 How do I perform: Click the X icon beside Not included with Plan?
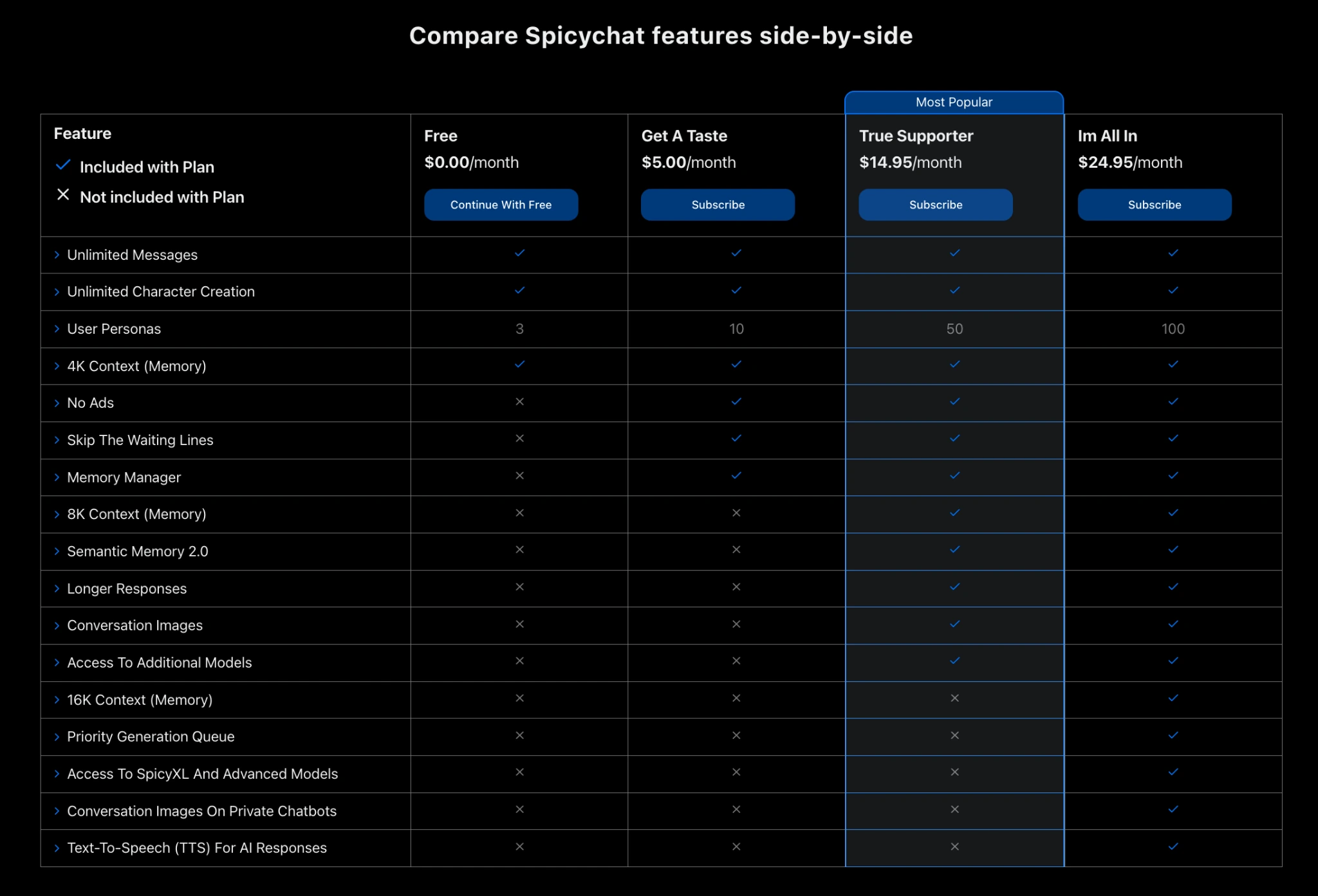point(63,195)
